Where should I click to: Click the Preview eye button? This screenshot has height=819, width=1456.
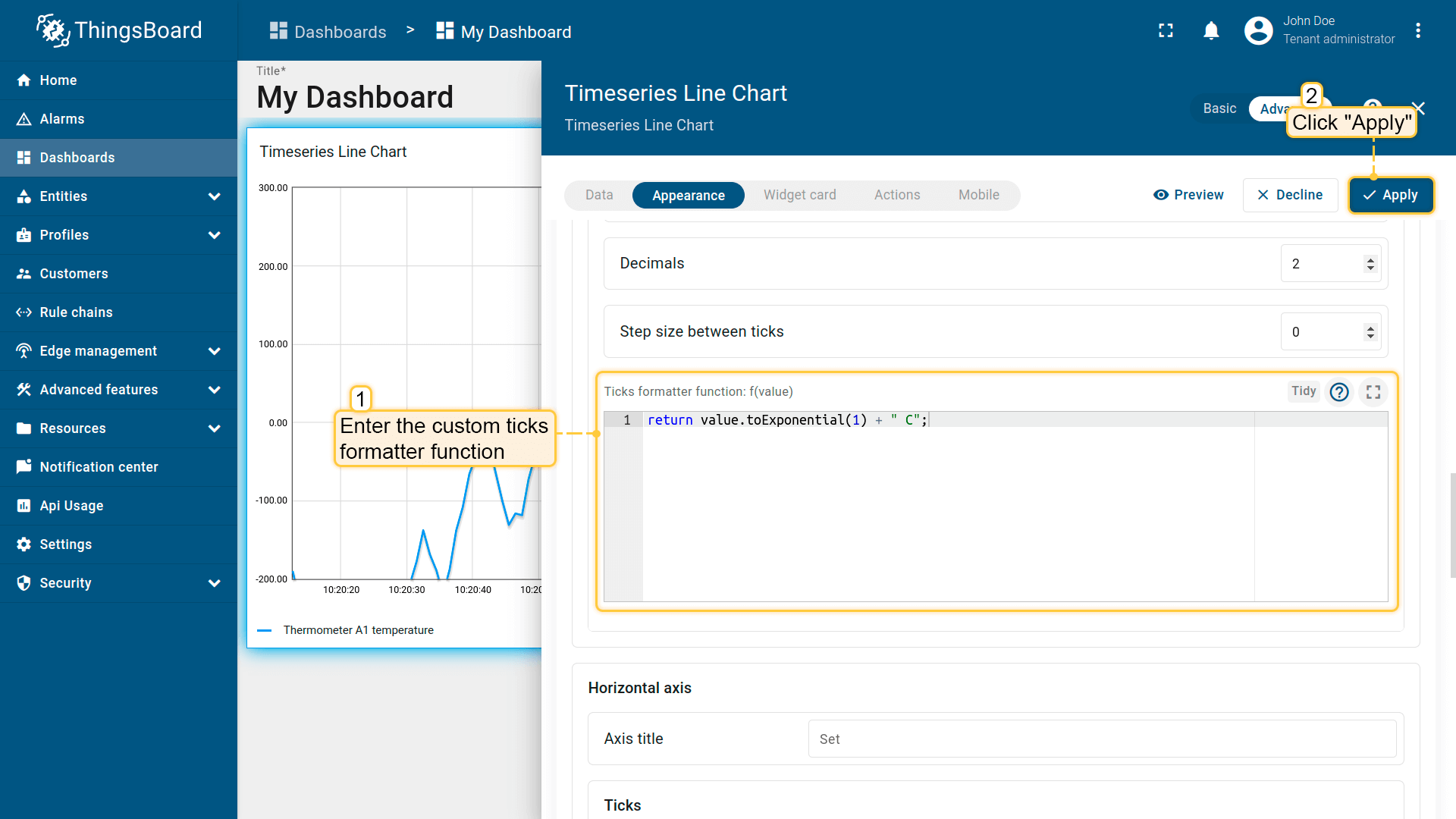pos(1188,195)
